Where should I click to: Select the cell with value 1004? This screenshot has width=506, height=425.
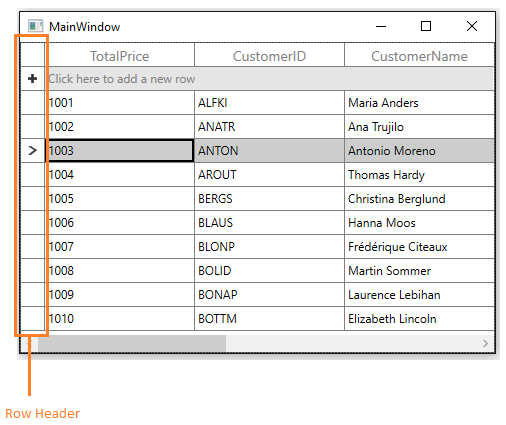(120, 175)
